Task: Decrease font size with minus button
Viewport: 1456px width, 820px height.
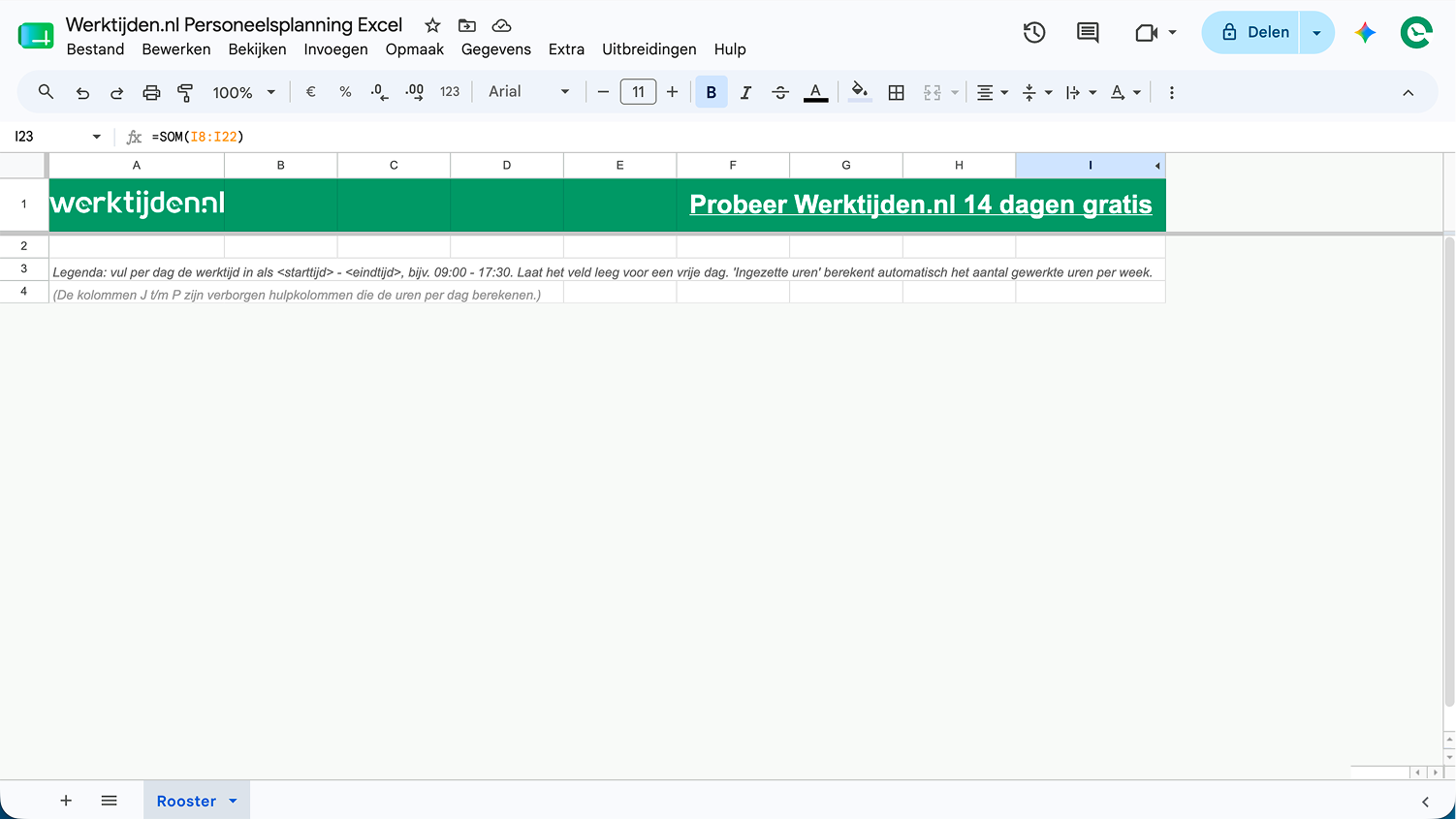Action: [x=603, y=92]
